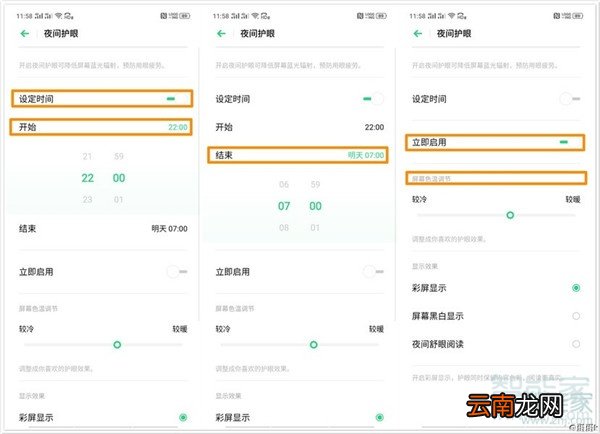Collapse 结束 time row in middle screen
Screen dimensions: 600x434
click(x=298, y=155)
